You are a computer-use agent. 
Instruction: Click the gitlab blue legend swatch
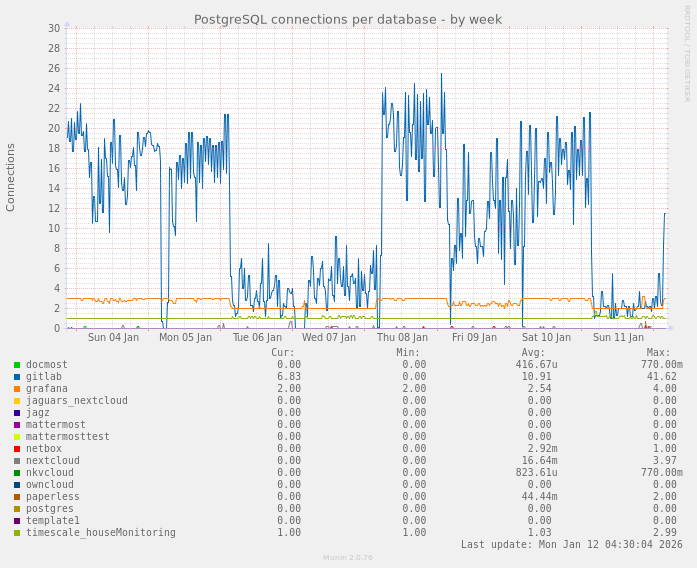[x=17, y=377]
